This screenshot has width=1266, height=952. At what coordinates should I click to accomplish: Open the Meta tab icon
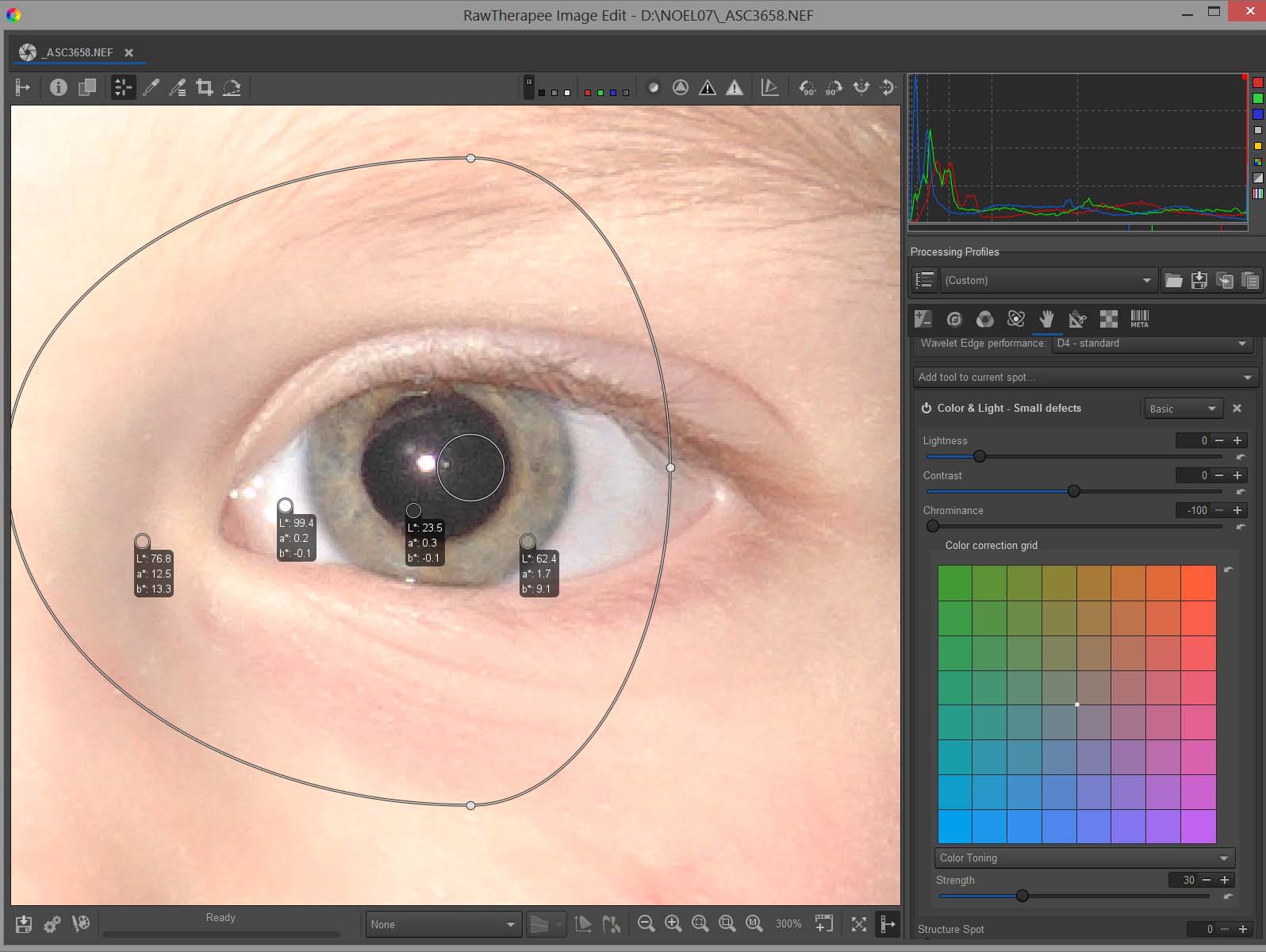[1139, 319]
